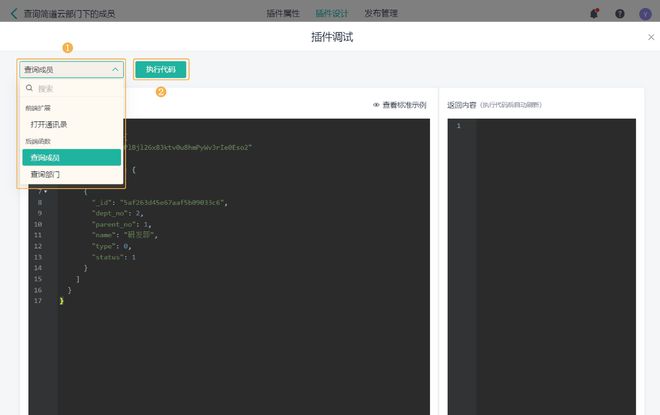Image resolution: width=660 pixels, height=415 pixels.
Task: Switch to the 插件设计 tab
Action: (332, 13)
